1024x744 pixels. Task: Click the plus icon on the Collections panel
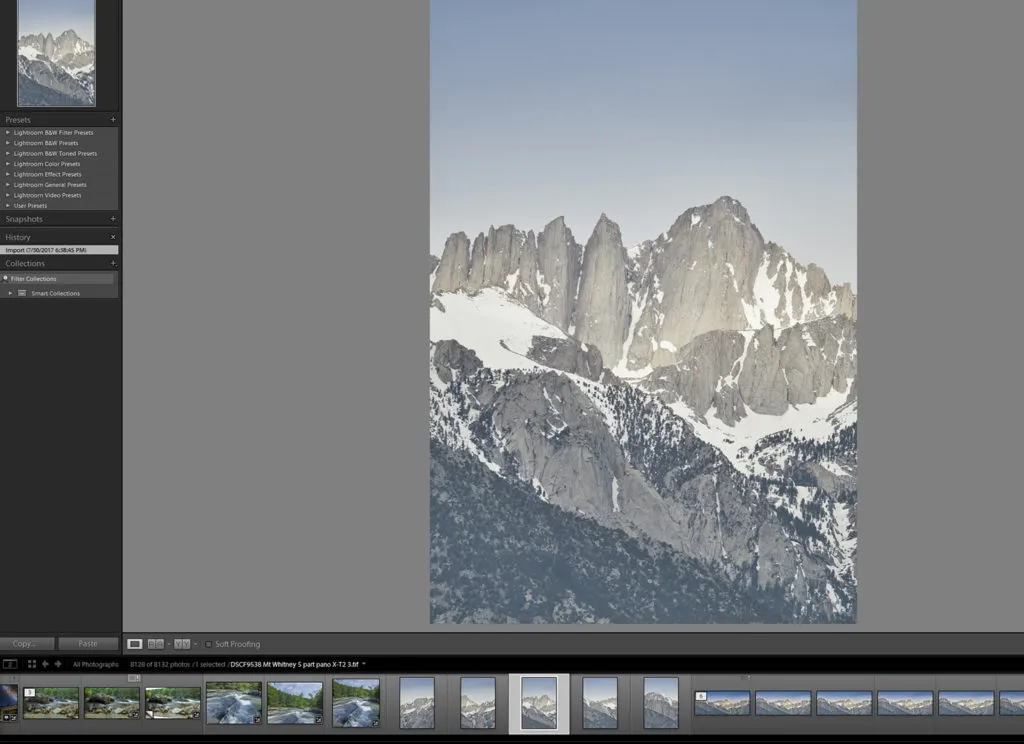(x=112, y=262)
